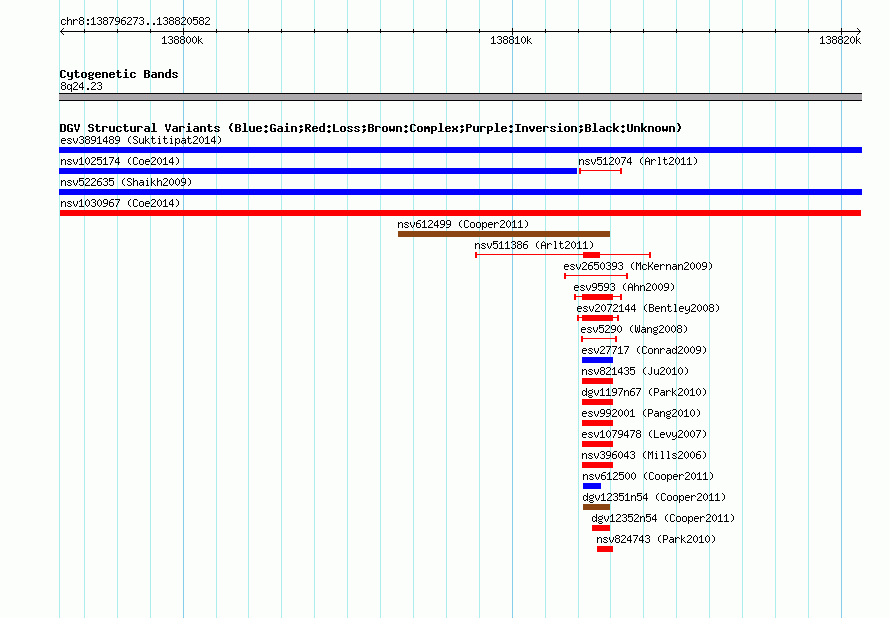Select the red nsv396043 loss bar
890x618 pixels.
(x=598, y=465)
